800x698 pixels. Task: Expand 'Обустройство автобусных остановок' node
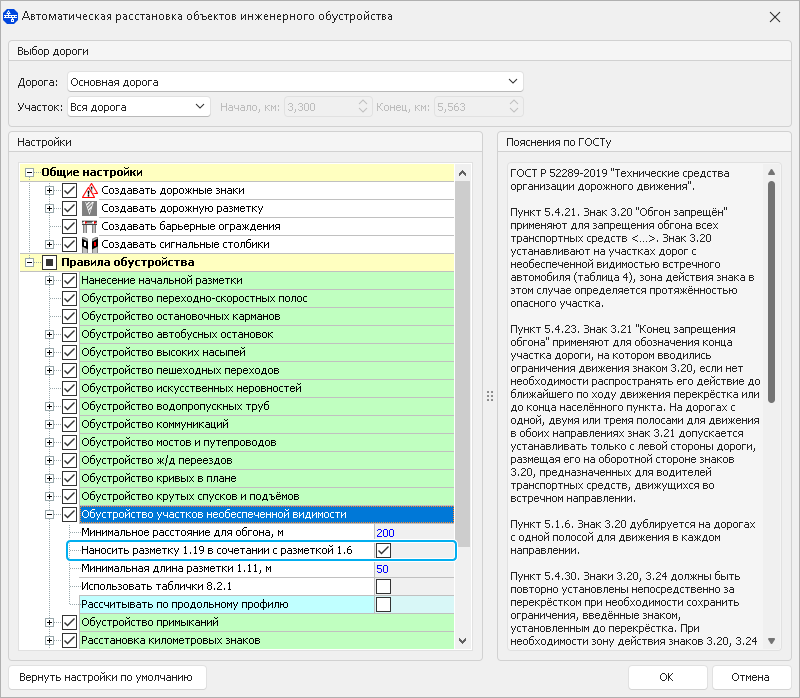tap(49, 334)
